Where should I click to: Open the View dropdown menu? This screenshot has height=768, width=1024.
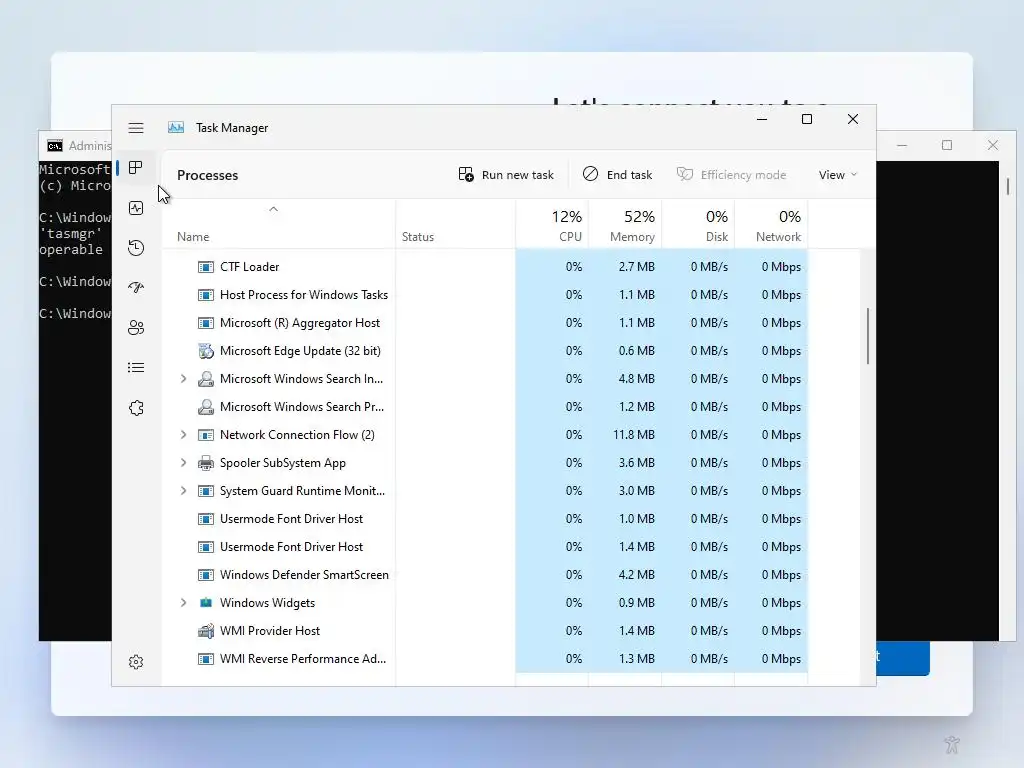pos(838,175)
